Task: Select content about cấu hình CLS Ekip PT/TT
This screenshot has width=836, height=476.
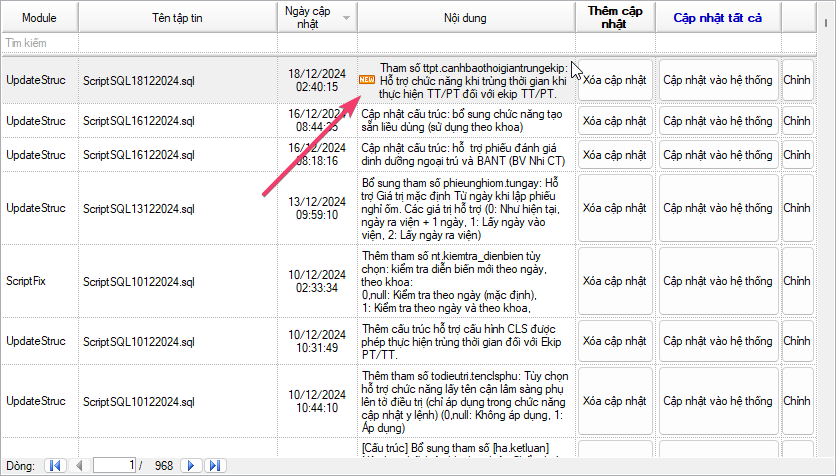Action: [461, 342]
